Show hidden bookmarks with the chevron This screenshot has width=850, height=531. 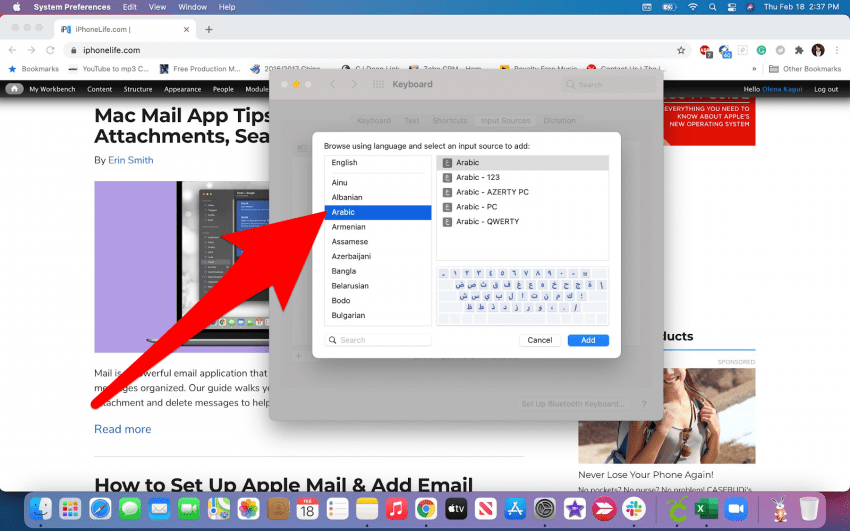[x=754, y=69]
